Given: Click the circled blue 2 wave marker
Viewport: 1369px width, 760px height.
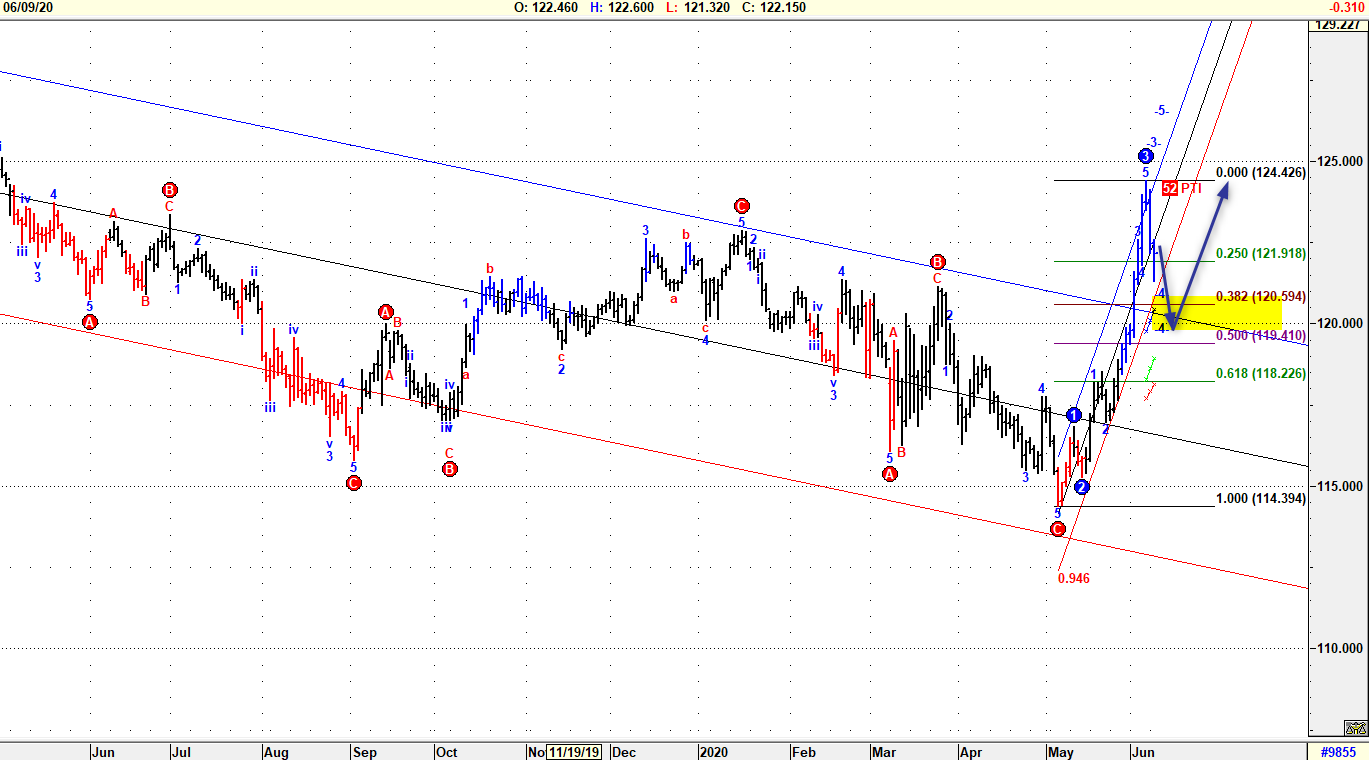Looking at the screenshot, I should 1081,487.
